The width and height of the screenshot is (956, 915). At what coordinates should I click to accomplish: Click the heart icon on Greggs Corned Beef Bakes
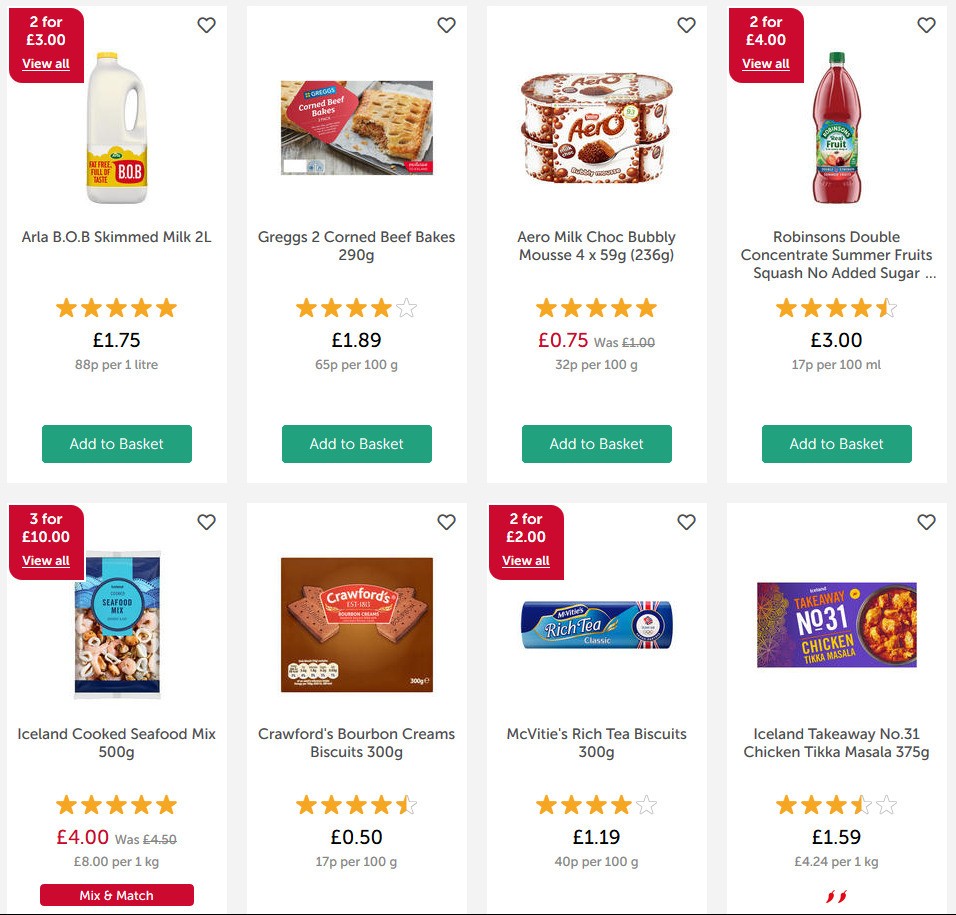[447, 25]
